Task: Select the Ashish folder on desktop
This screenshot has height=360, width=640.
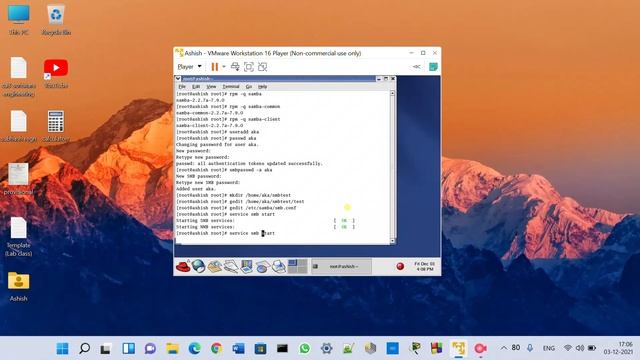Action: [x=18, y=287]
